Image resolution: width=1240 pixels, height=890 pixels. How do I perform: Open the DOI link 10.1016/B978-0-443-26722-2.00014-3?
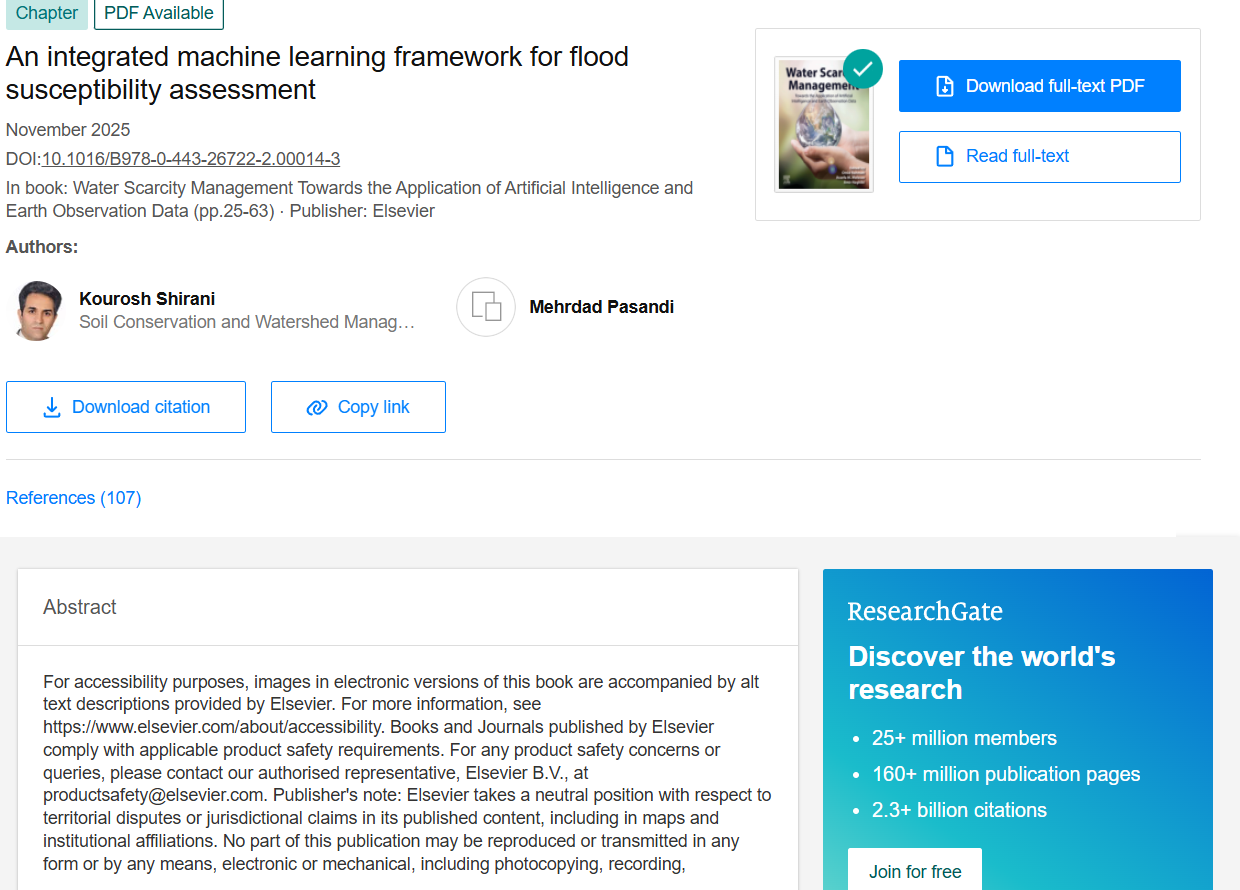[x=191, y=159]
